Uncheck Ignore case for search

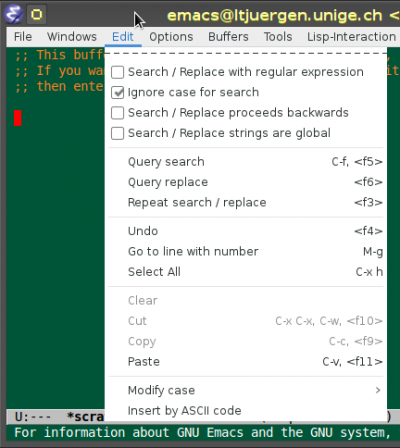[x=246, y=92]
